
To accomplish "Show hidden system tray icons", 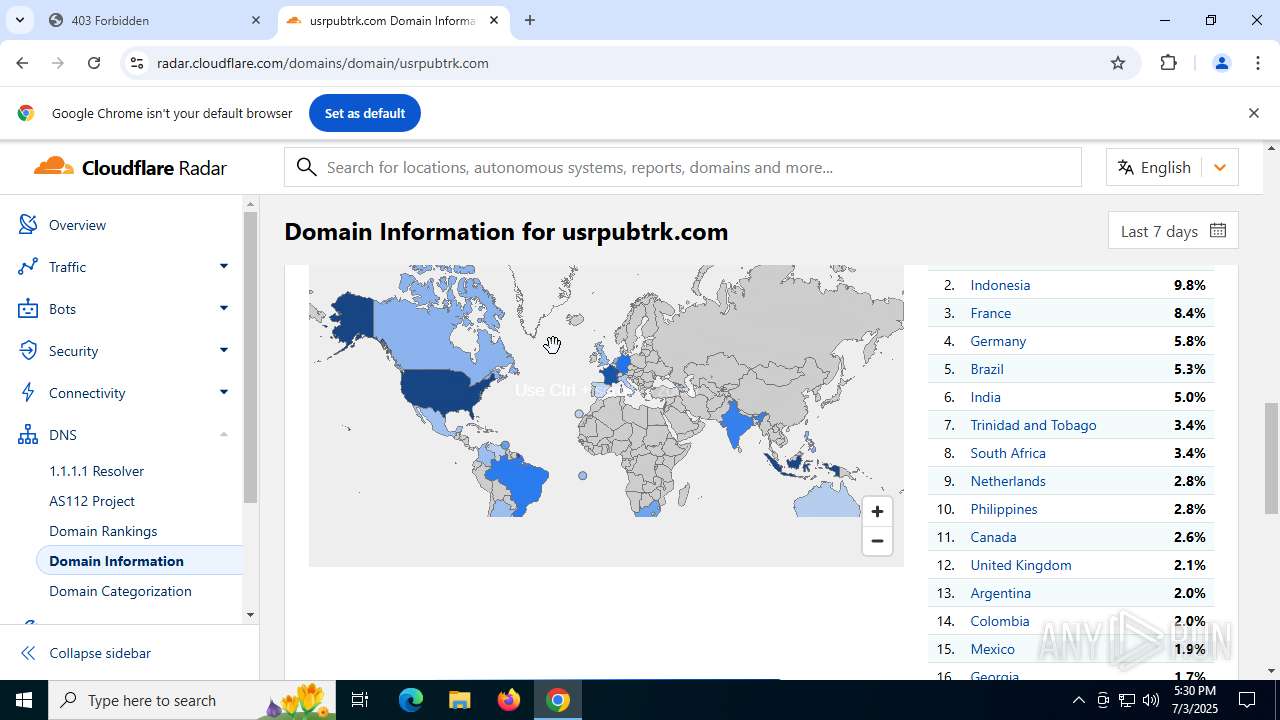I will [1078, 700].
